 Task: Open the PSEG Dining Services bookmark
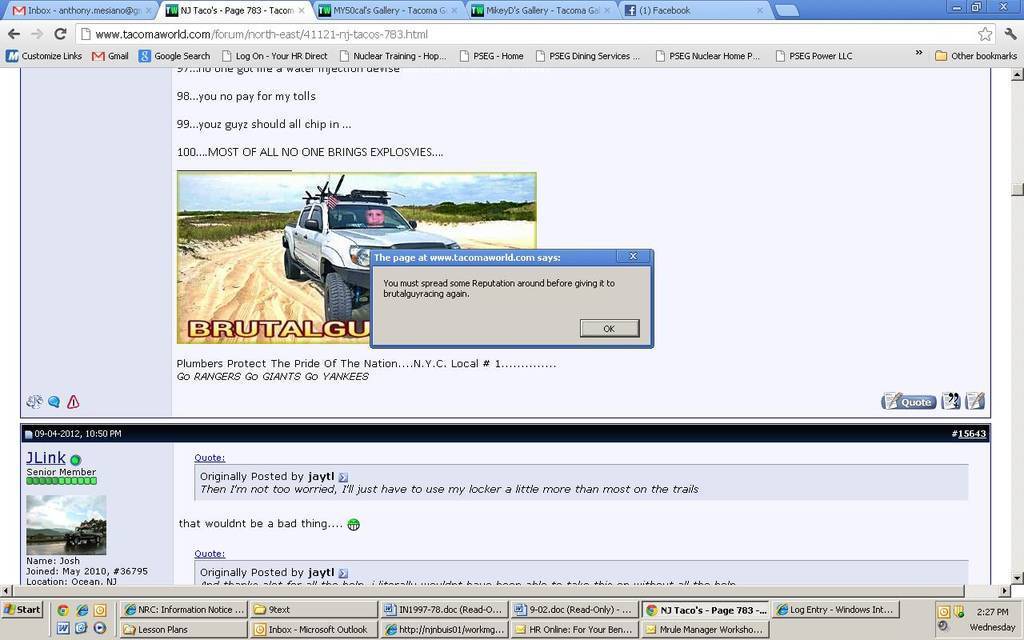coord(587,56)
